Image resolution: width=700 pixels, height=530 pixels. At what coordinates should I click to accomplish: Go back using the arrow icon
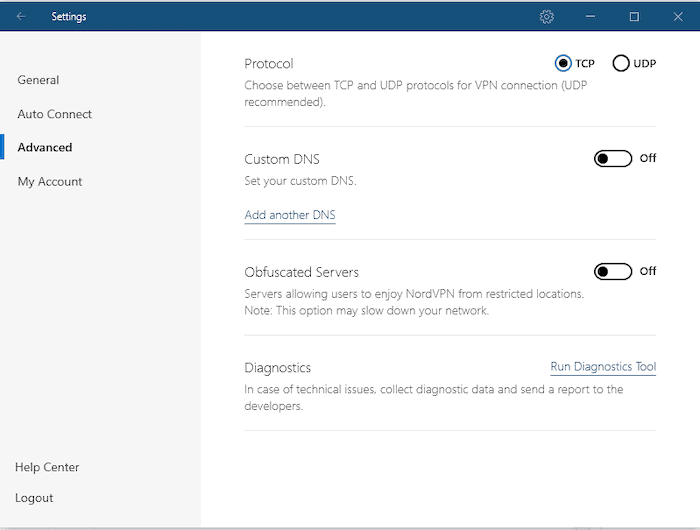[x=21, y=17]
